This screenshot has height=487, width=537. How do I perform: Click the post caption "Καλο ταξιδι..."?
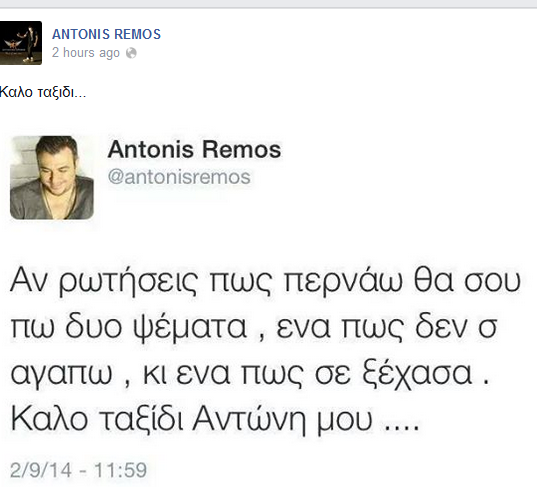tap(43, 92)
